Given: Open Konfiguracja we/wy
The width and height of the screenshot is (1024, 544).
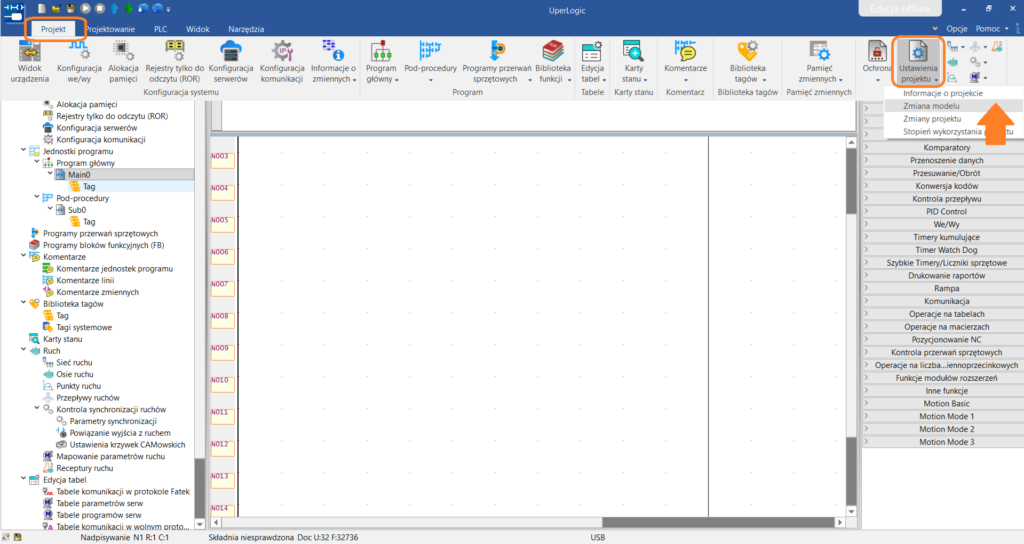Looking at the screenshot, I should [79, 61].
